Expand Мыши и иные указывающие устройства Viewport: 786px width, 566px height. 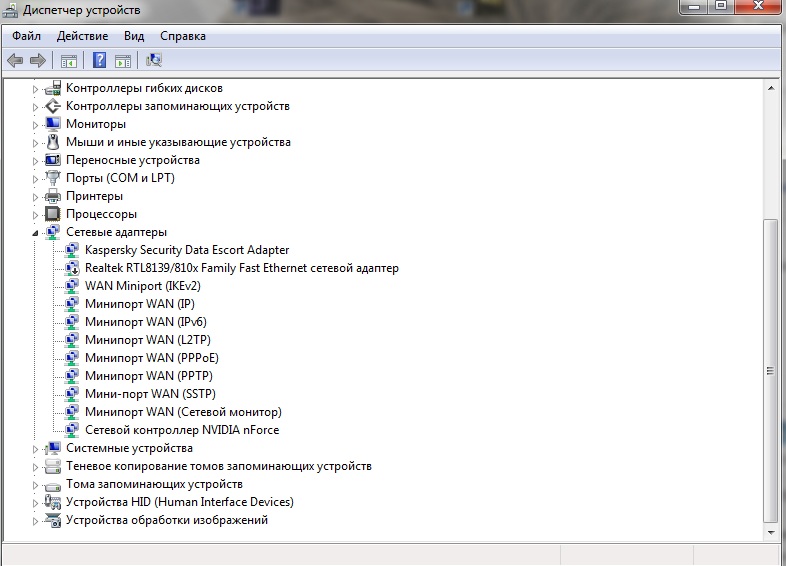(35, 143)
